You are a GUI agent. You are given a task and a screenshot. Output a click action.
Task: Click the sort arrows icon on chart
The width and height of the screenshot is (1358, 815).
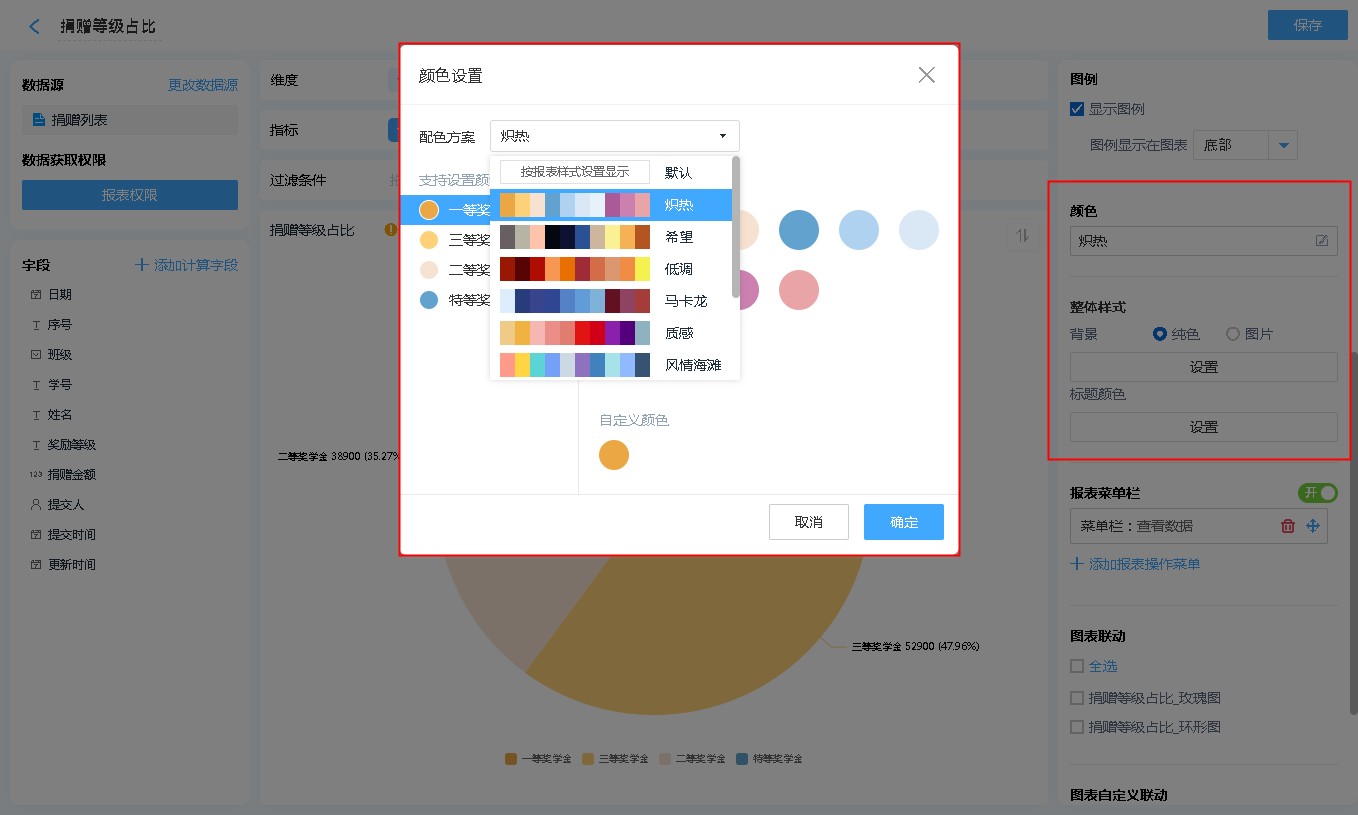1022,235
